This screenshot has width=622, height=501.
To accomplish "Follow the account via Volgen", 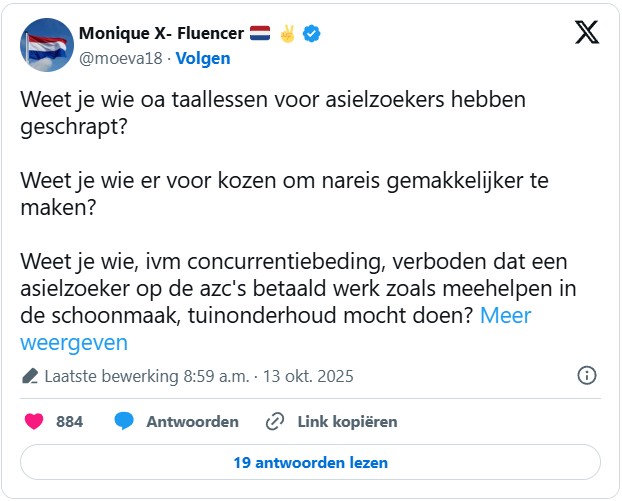I will pyautogui.click(x=203, y=58).
